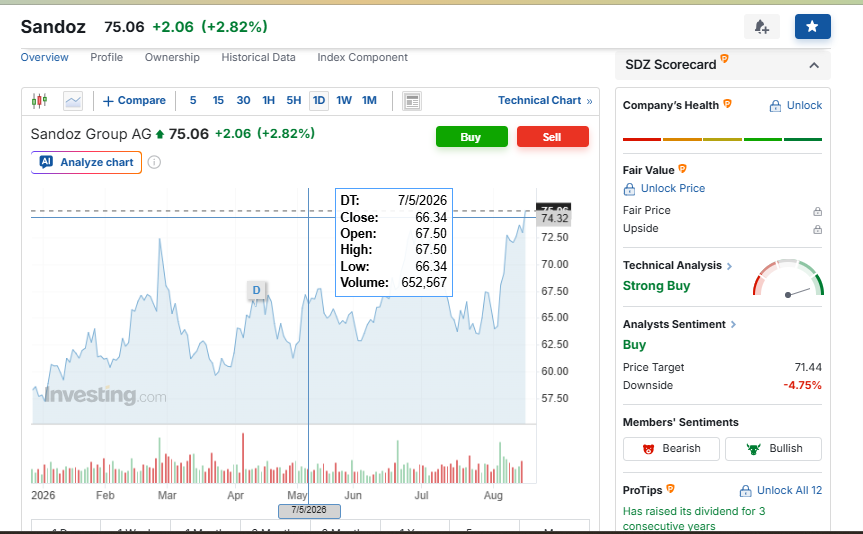
Task: Collapse the SDZ Scorecard panel
Action: click(814, 66)
